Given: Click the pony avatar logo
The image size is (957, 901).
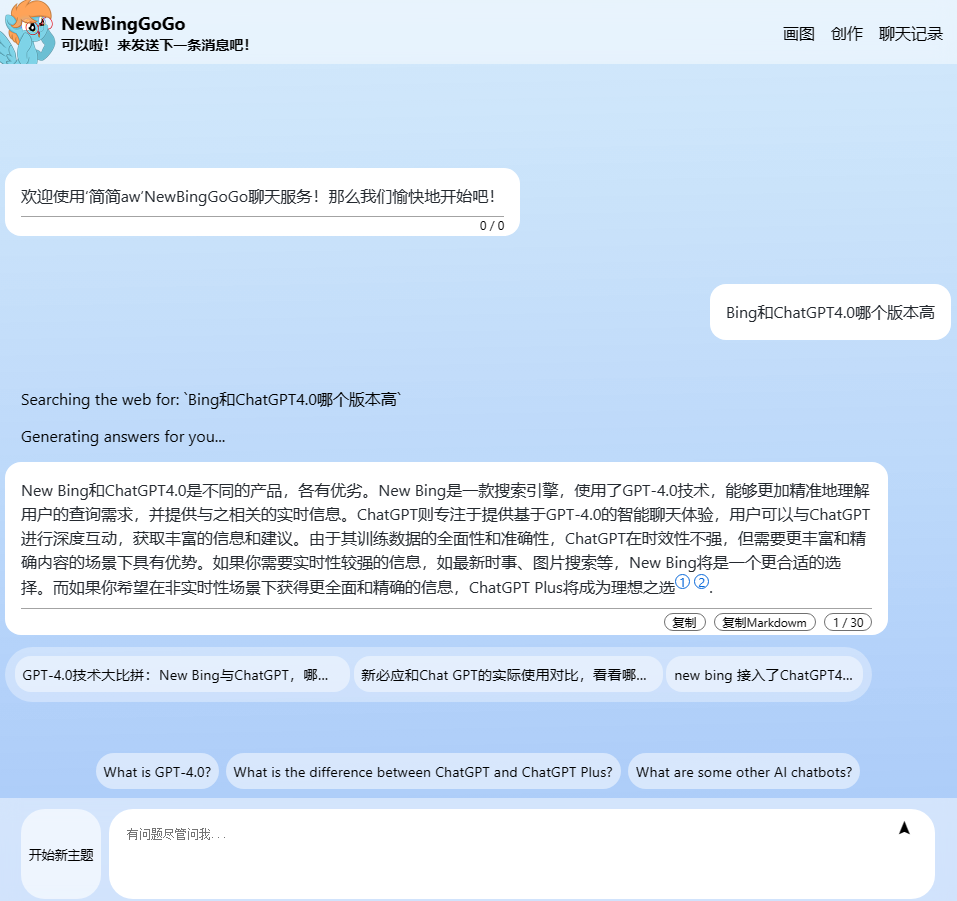Looking at the screenshot, I should (28, 32).
